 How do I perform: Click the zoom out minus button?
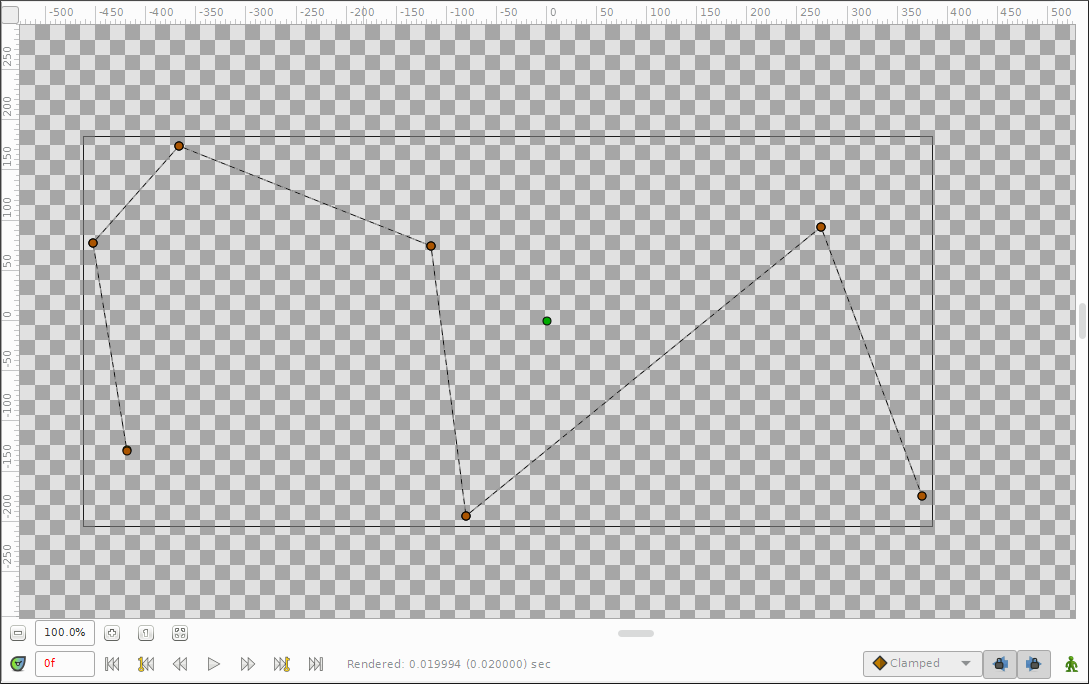(x=18, y=633)
